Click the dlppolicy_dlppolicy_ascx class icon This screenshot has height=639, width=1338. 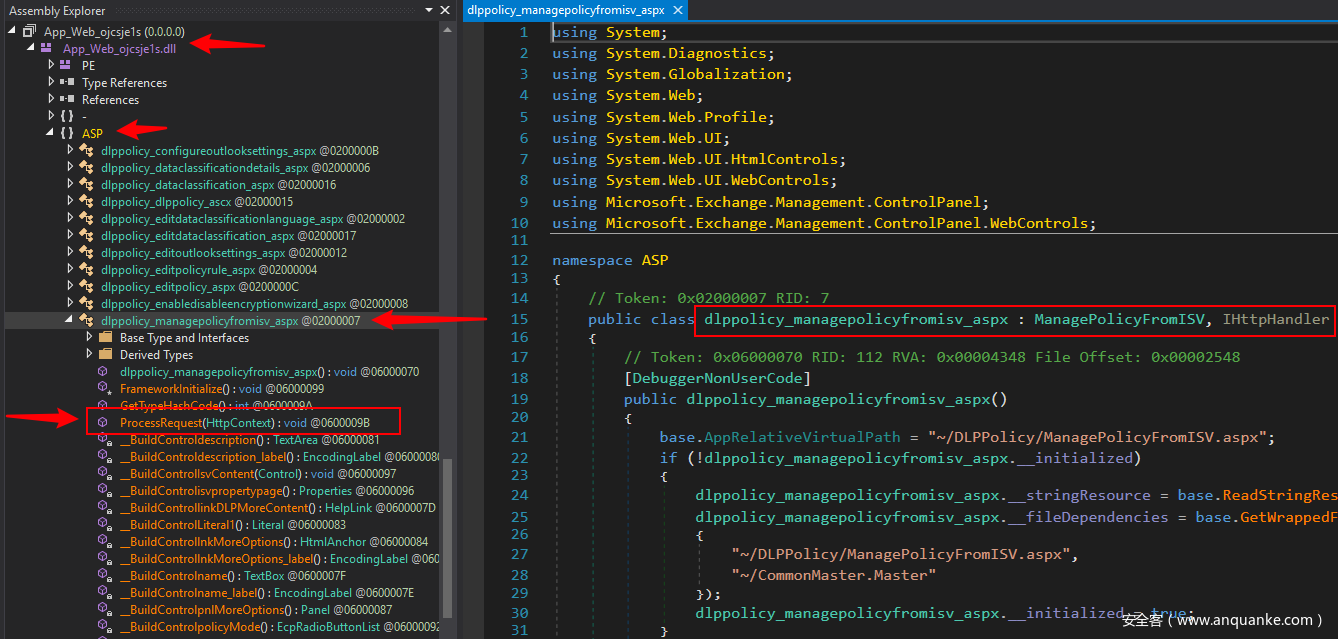coord(86,201)
